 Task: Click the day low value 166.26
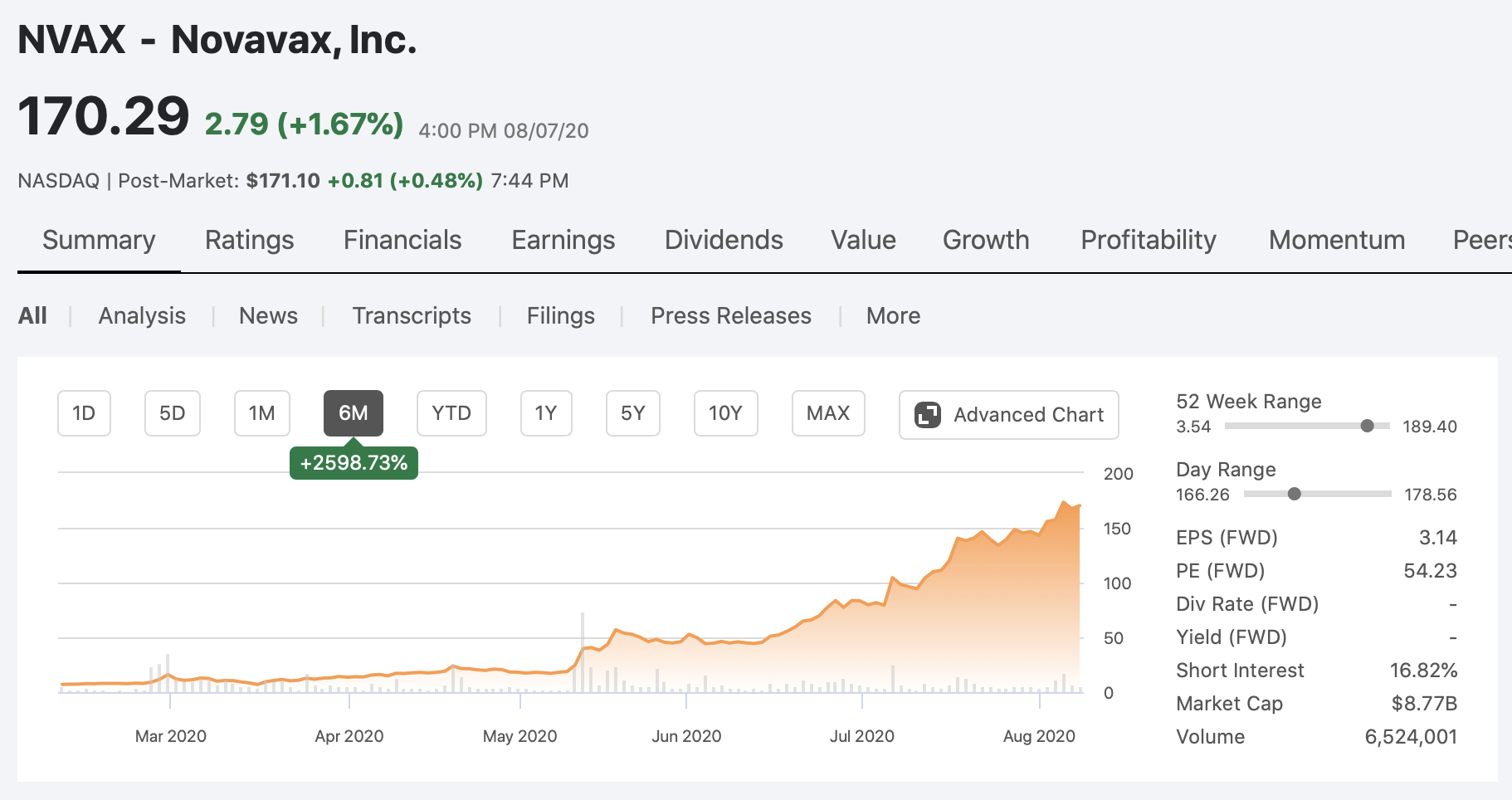(x=1202, y=494)
